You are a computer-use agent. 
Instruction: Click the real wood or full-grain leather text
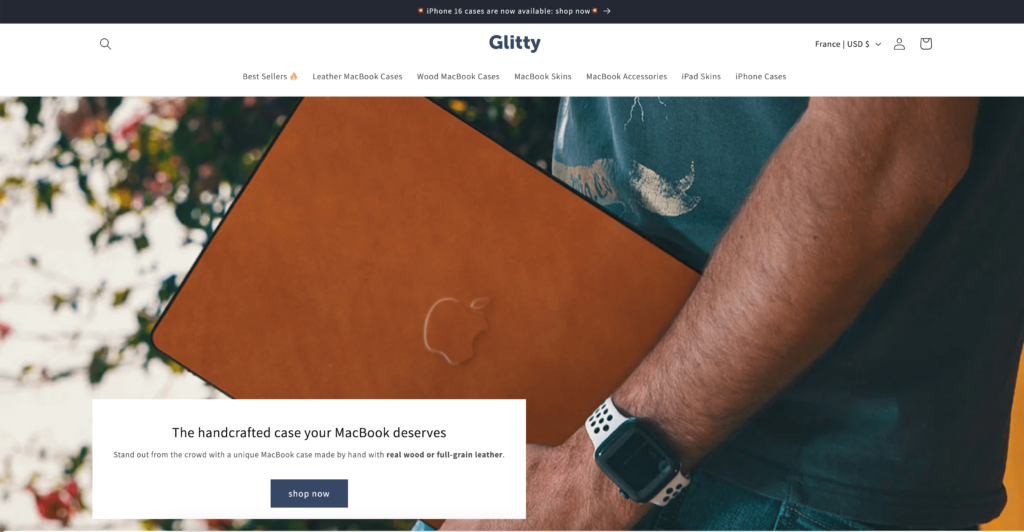[x=444, y=455]
